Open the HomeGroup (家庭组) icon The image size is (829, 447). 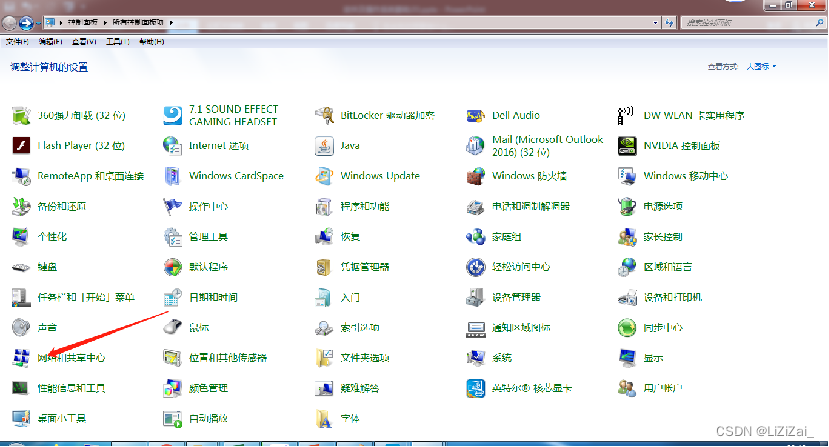click(475, 236)
